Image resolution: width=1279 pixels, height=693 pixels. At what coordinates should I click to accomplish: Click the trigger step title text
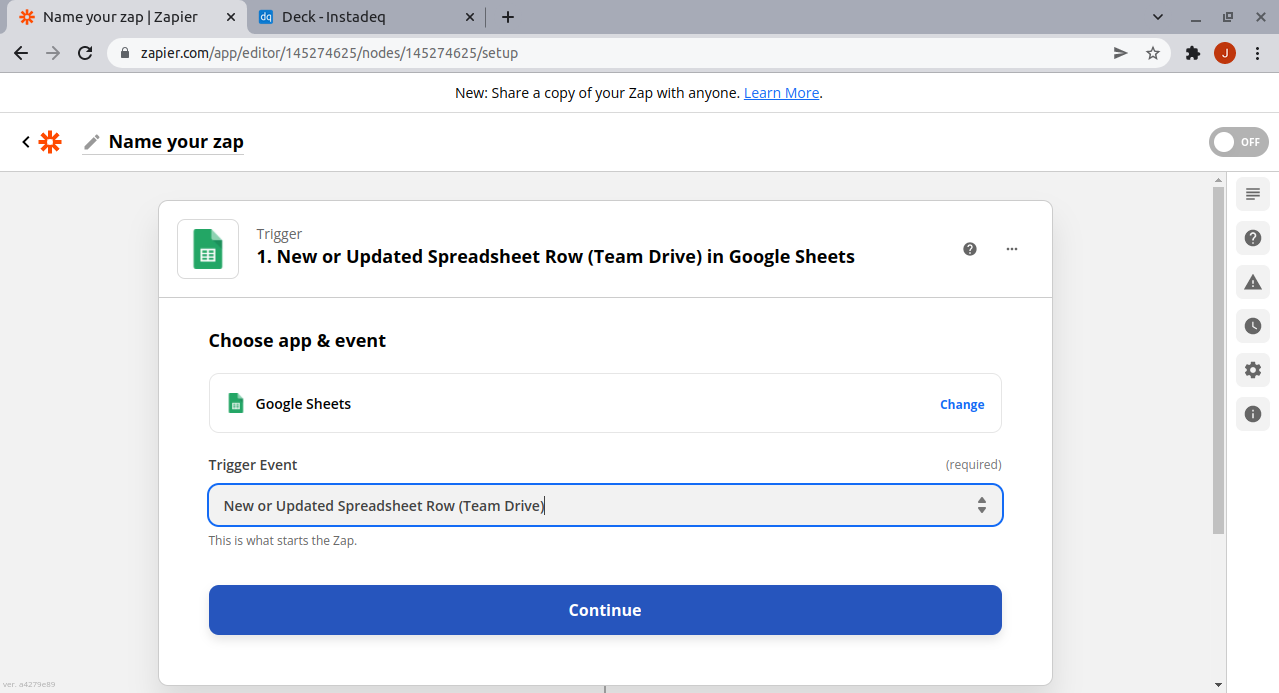(556, 257)
